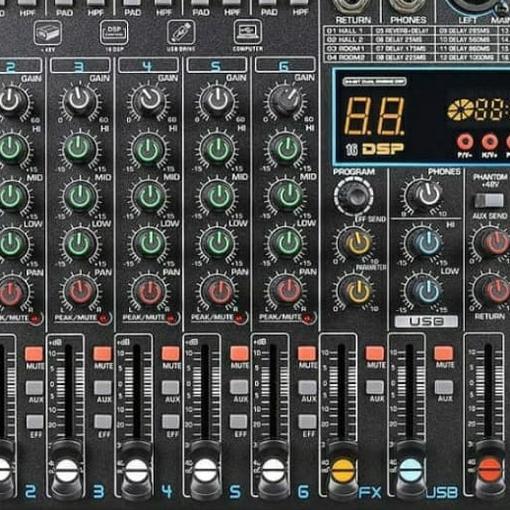
Task: Click the channel 6 volume fader cap
Action: click(x=273, y=470)
